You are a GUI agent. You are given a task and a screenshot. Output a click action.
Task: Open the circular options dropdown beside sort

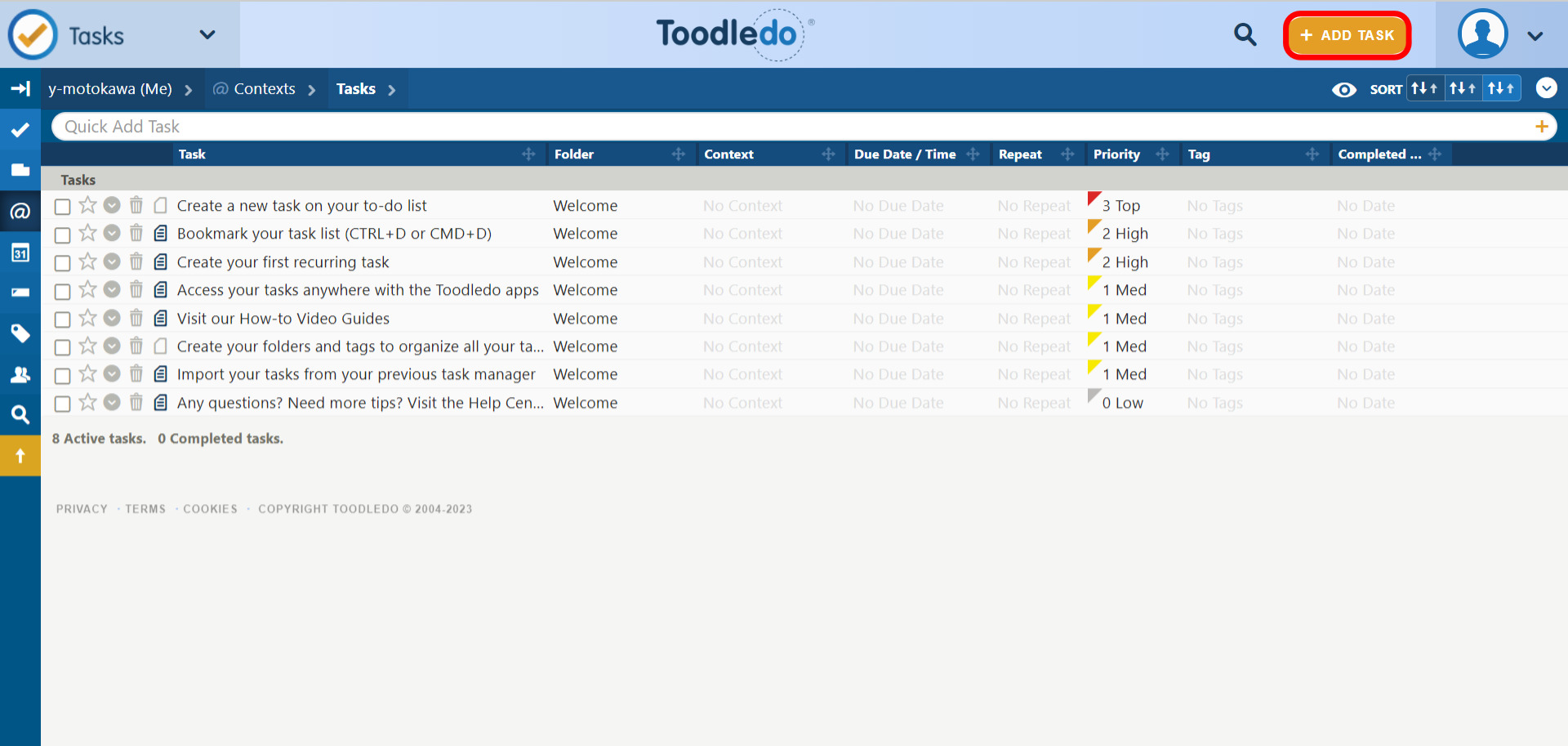coord(1546,87)
